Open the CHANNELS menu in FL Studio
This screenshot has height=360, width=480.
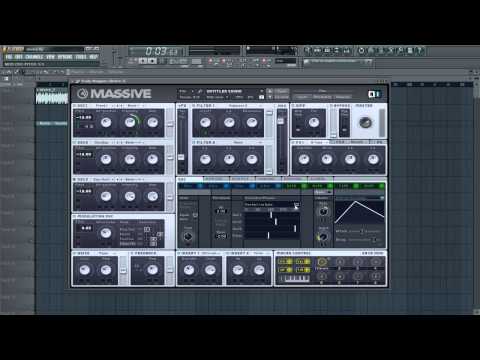(x=34, y=57)
